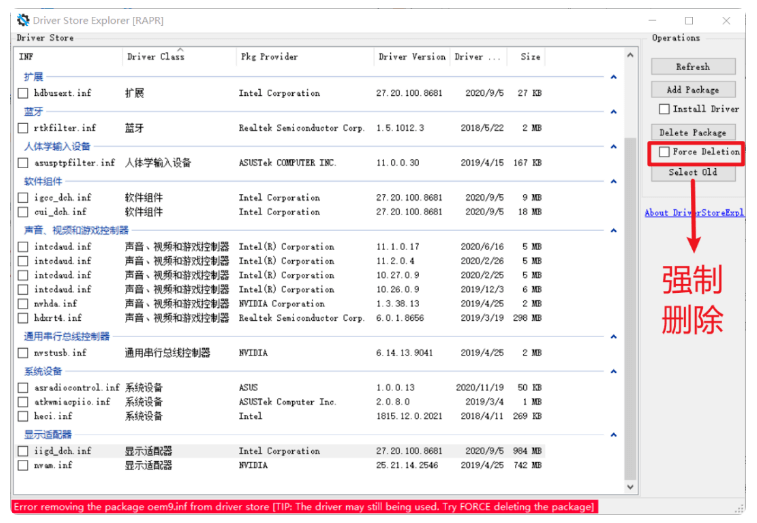Screen dimensions: 757x523
Task: Click the 2019/12/3 date cell
Action: [482, 290]
